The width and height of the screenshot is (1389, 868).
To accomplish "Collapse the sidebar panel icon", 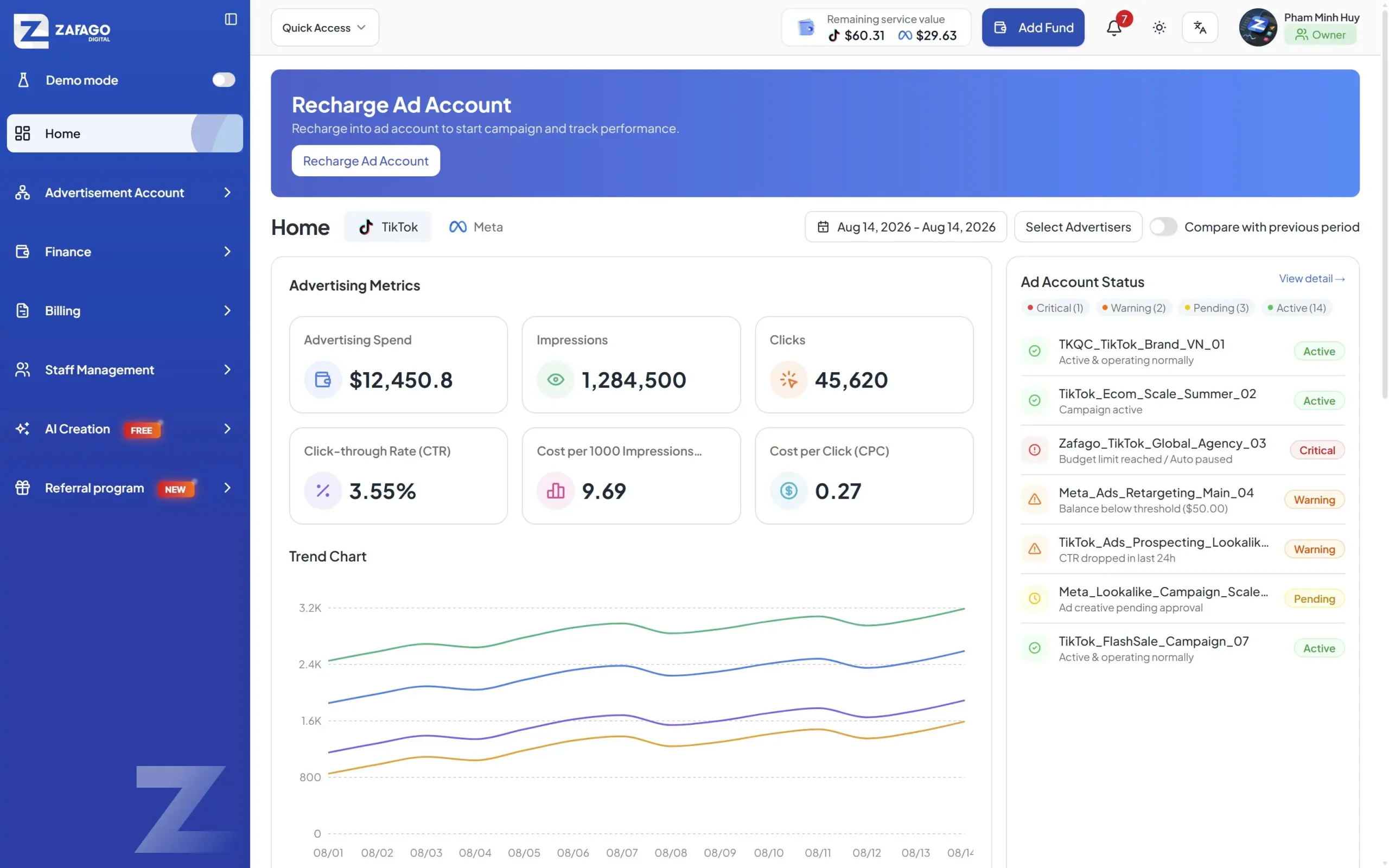I will [231, 19].
